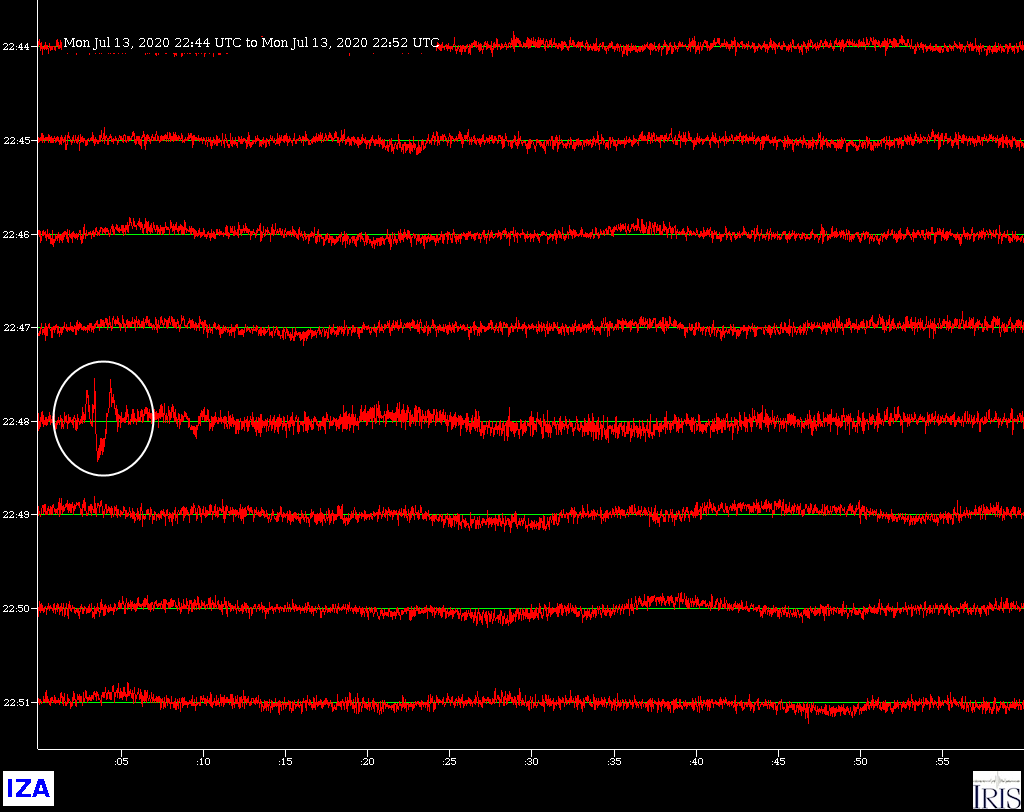Select the 22:44 time row label
Screen dimensions: 1024x812
click(18, 47)
